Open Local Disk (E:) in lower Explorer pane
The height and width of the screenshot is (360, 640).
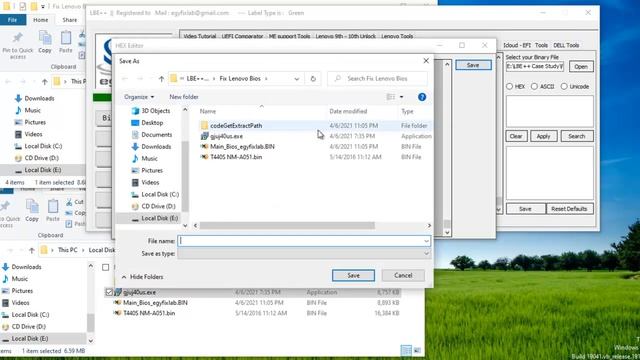click(25, 339)
